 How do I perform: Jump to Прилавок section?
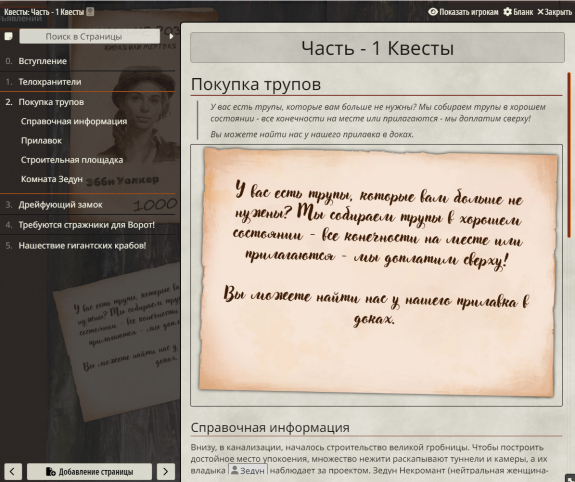point(41,140)
